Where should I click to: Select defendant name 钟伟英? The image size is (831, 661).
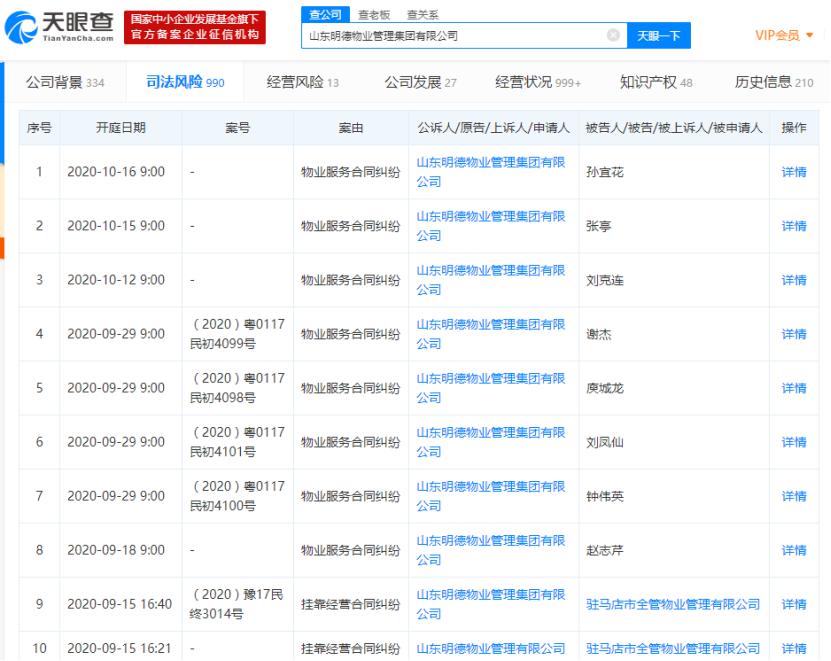pos(605,497)
